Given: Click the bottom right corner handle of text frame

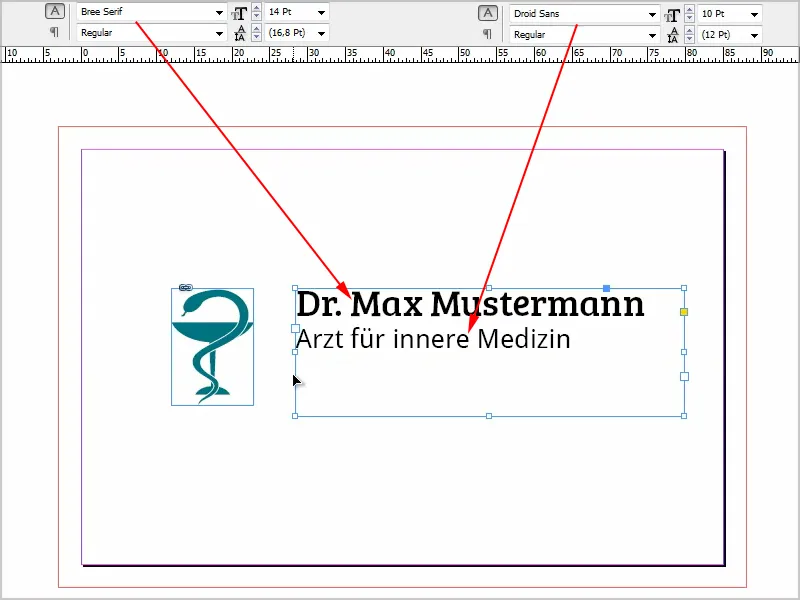Looking at the screenshot, I should click(684, 416).
